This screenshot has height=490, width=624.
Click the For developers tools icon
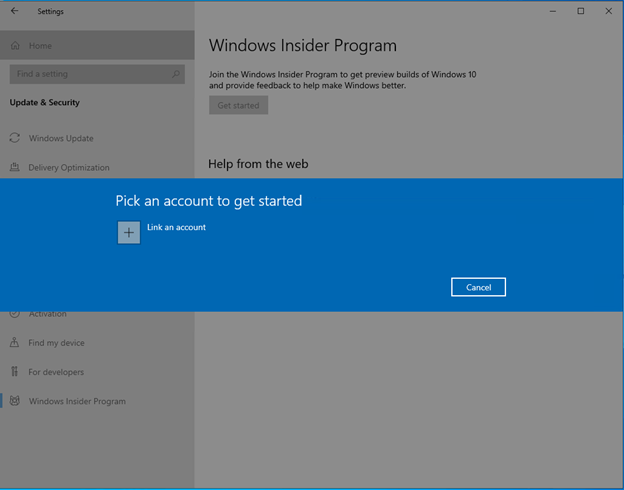point(14,371)
